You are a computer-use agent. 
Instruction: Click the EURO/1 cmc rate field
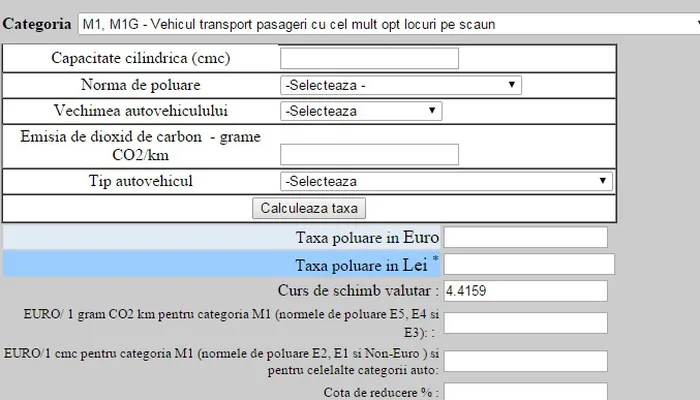(x=525, y=361)
